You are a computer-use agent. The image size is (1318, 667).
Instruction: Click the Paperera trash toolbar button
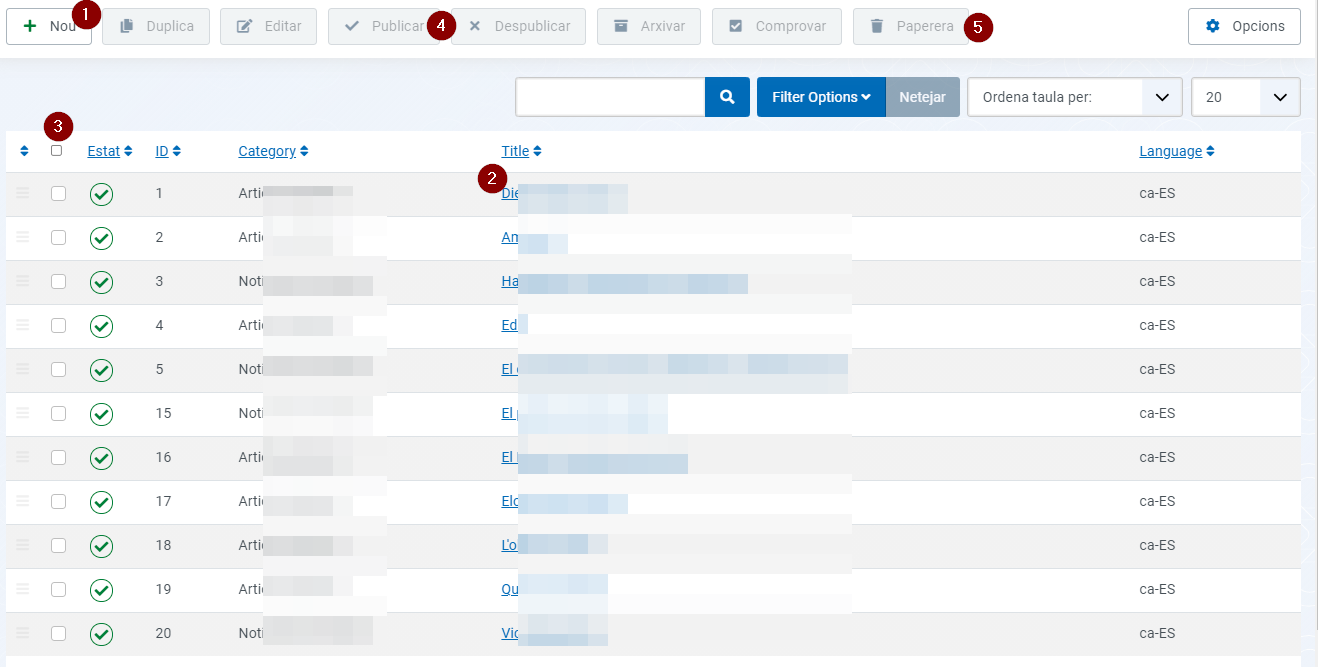pyautogui.click(x=911, y=26)
